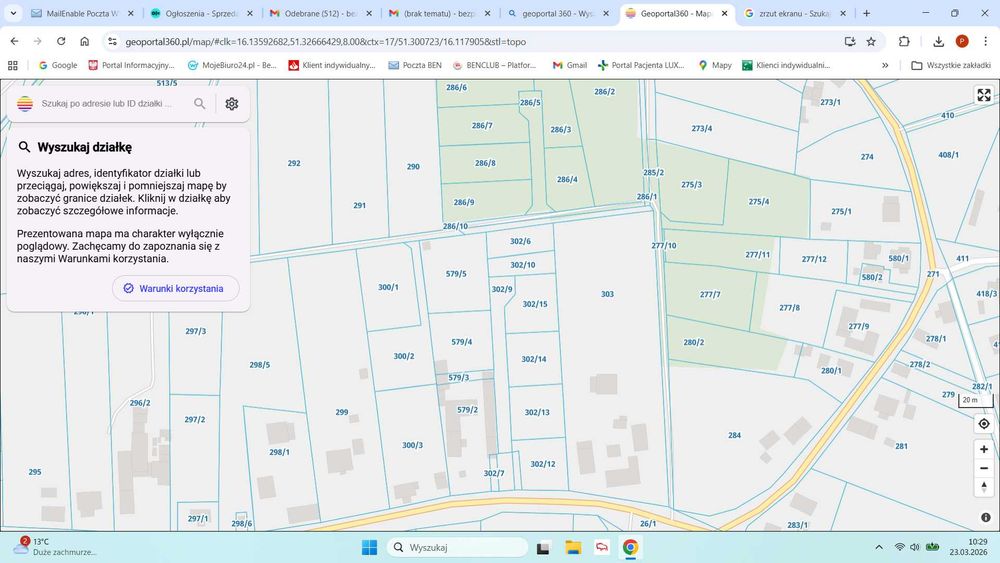The height and width of the screenshot is (563, 1000).
Task: Select parcel 277/7 on the map
Action: tap(710, 295)
